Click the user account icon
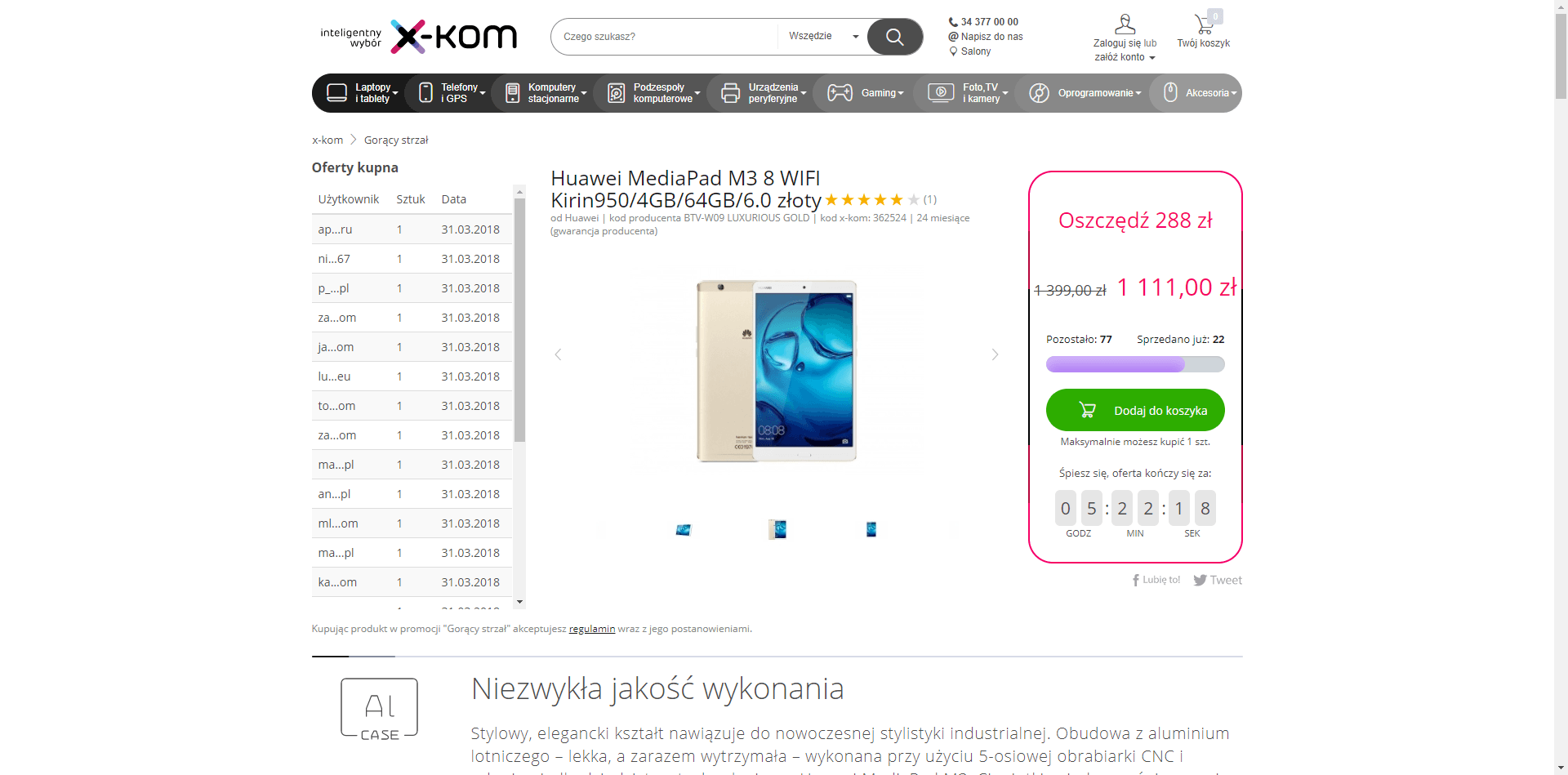1568x775 pixels. click(1125, 24)
